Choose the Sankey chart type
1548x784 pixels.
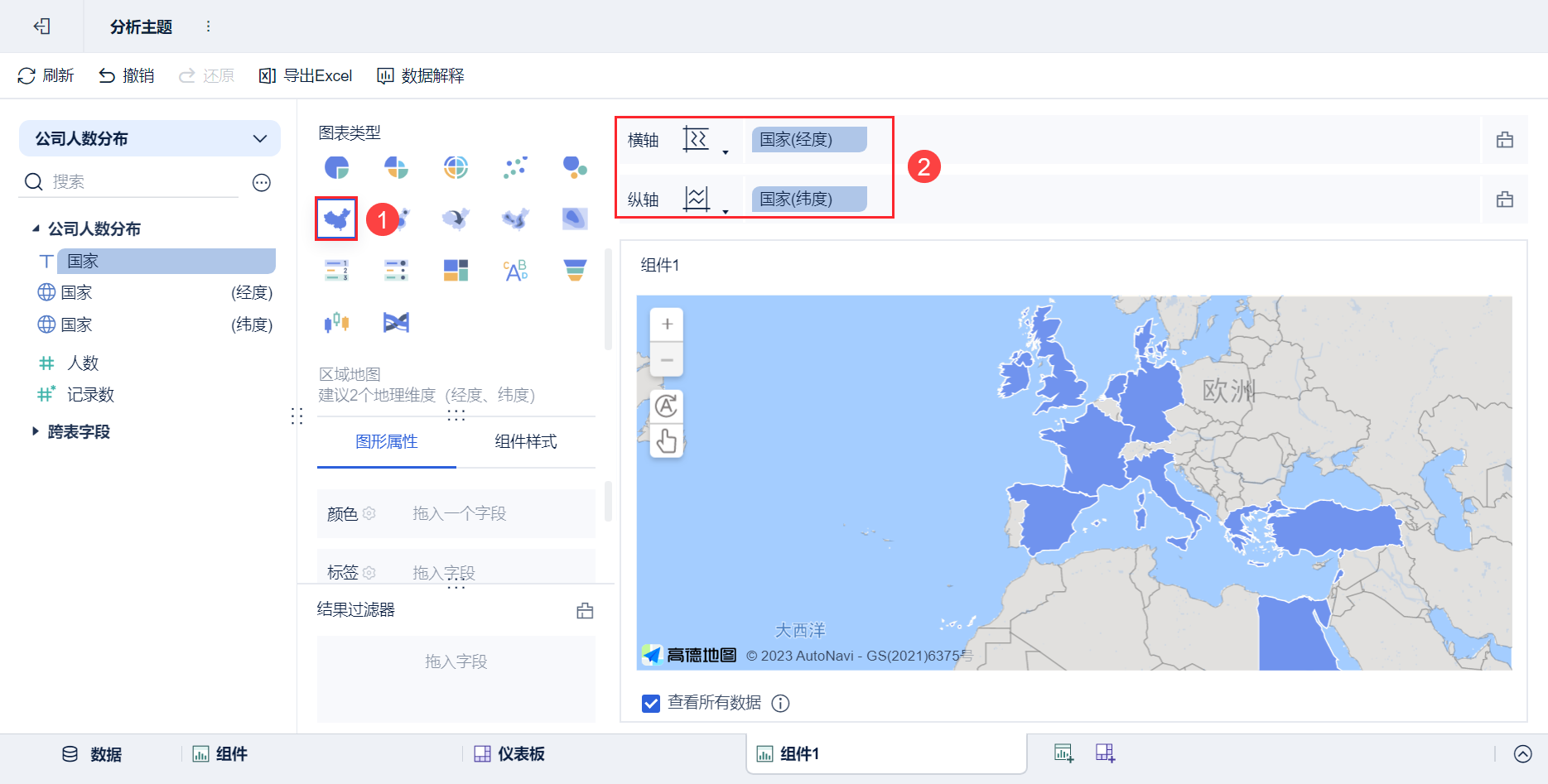click(396, 322)
